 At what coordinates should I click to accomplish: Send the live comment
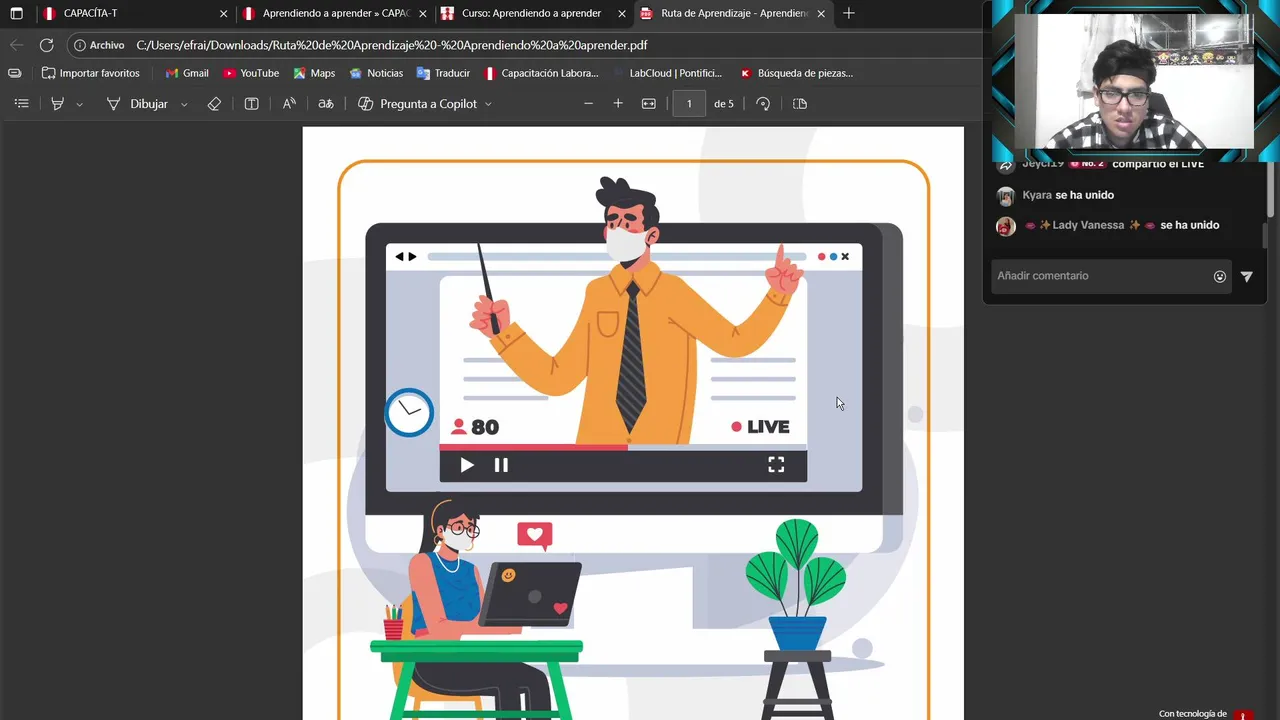pos(1247,276)
